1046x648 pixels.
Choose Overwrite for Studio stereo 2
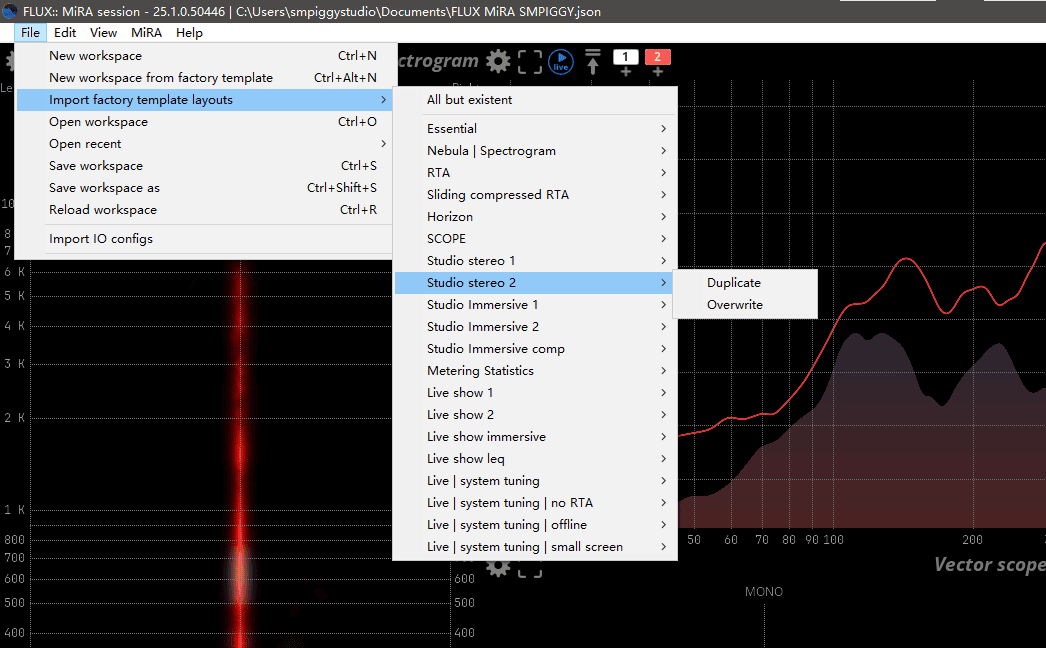pyautogui.click(x=745, y=305)
